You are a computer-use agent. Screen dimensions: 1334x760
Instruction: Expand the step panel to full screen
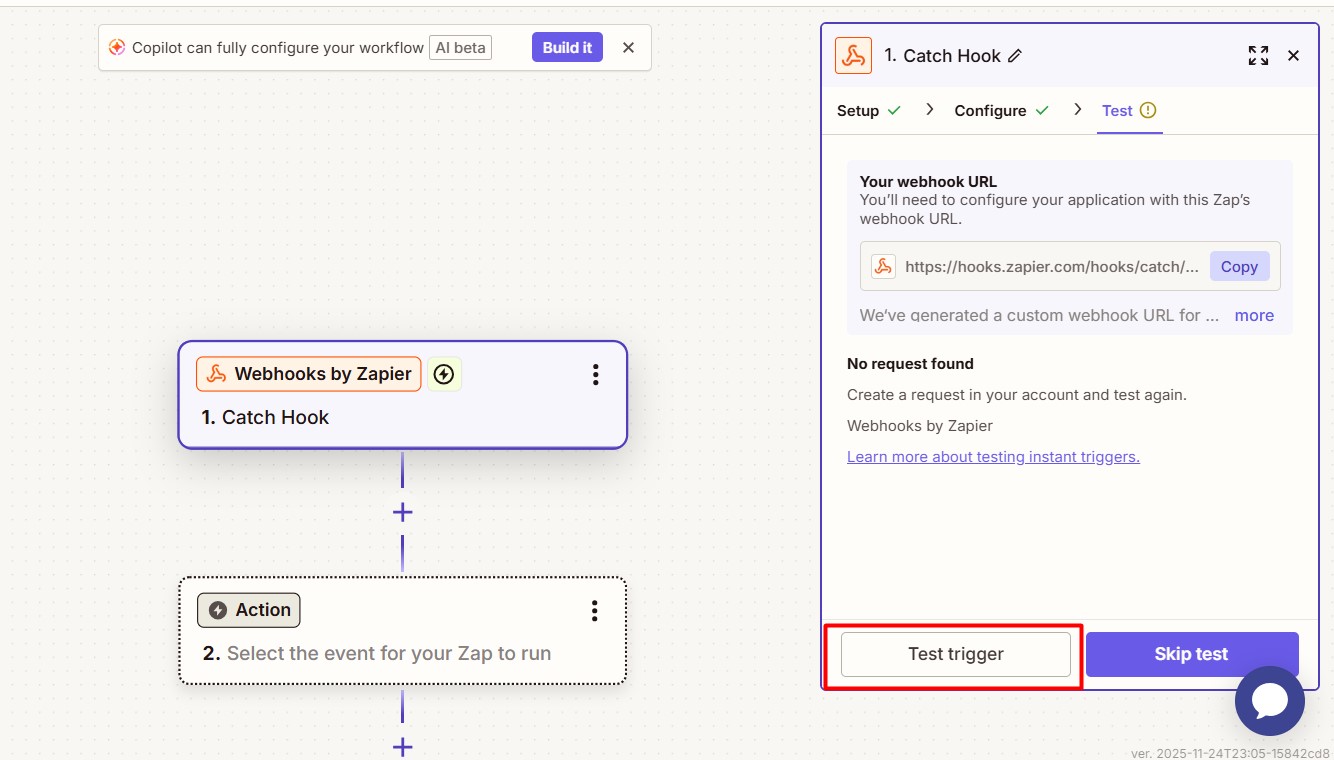click(x=1258, y=56)
